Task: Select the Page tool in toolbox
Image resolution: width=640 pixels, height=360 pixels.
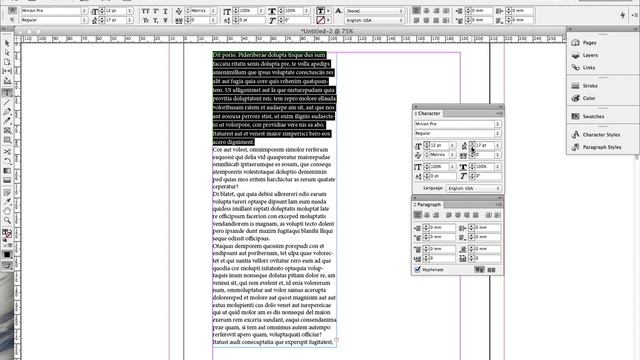Action: (7, 62)
